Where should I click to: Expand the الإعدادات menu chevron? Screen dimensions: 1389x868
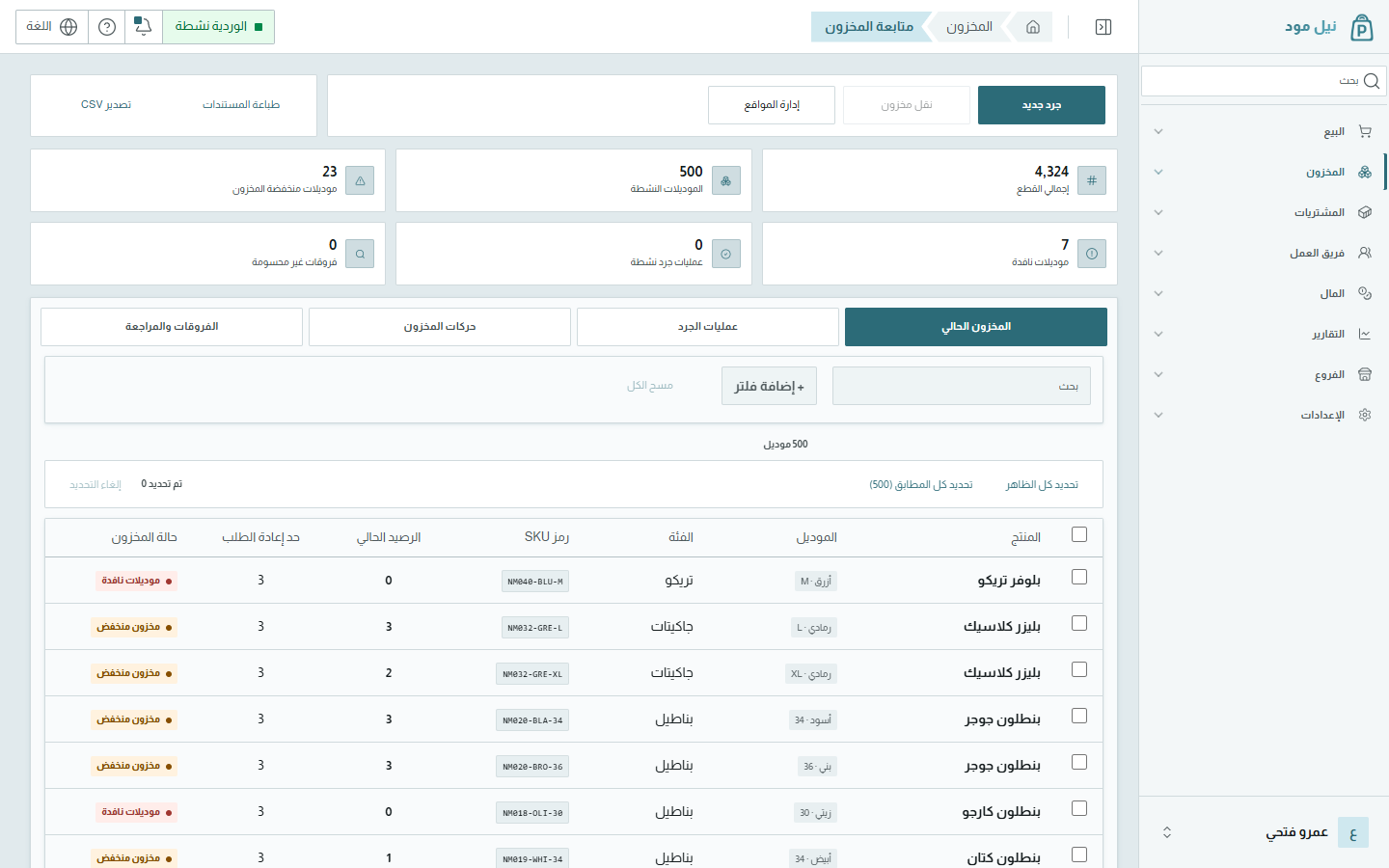point(1158,415)
